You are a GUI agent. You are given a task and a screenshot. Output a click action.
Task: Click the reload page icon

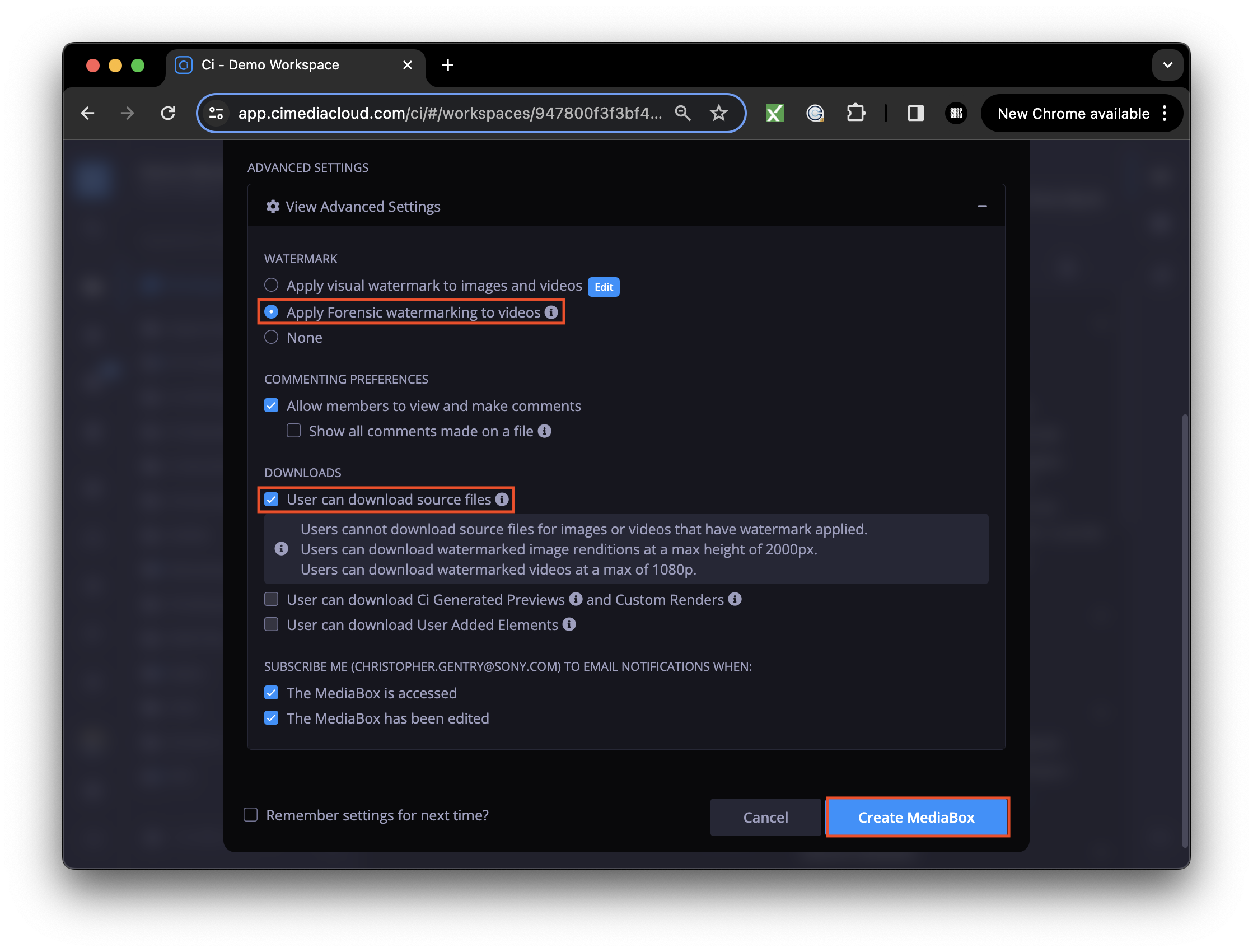(x=167, y=113)
